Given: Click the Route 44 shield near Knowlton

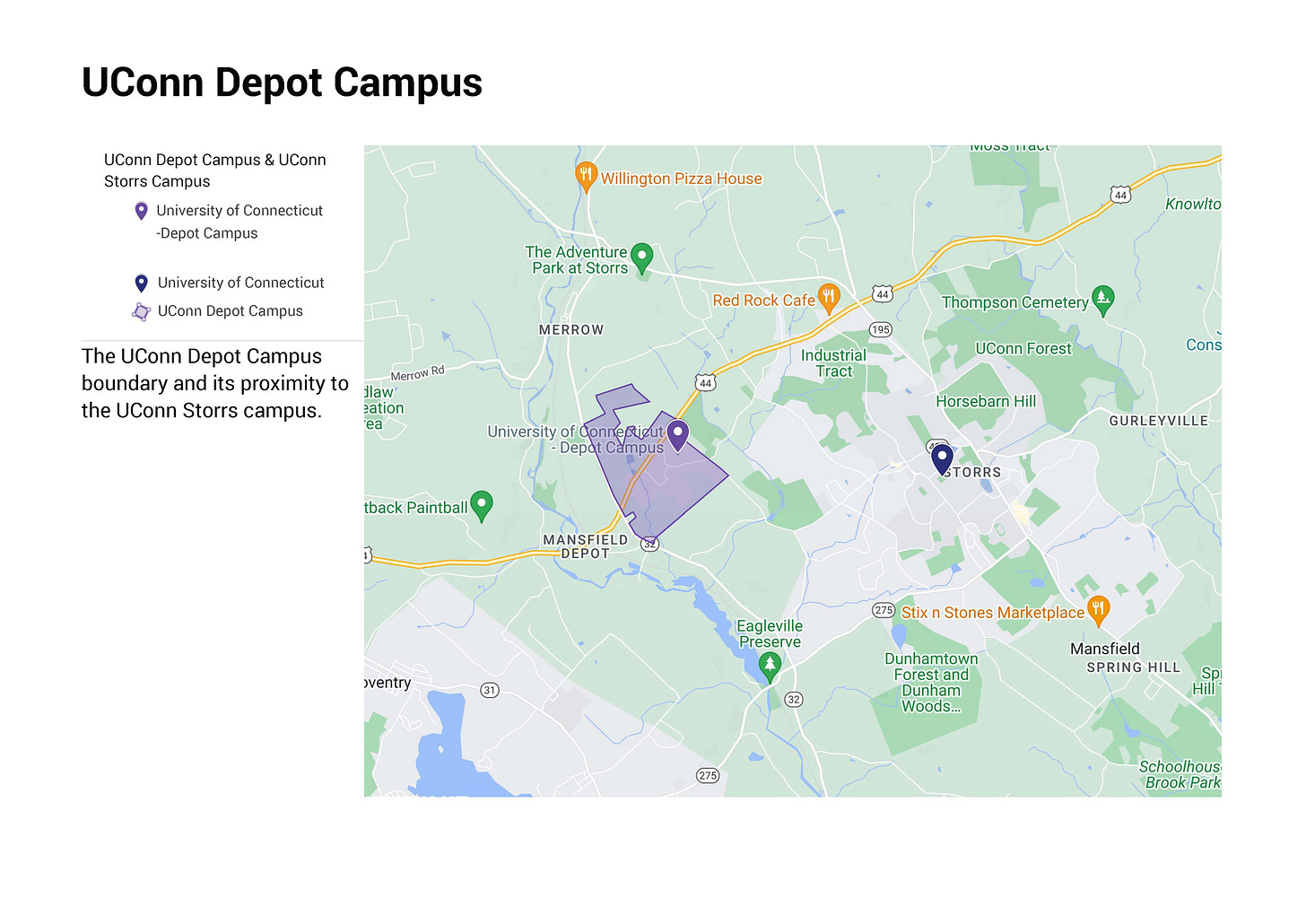Looking at the screenshot, I should 1120,195.
